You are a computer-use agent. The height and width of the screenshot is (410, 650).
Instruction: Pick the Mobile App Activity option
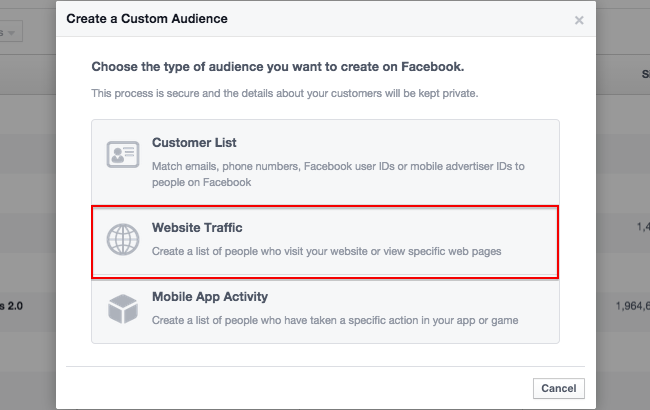[x=325, y=311]
